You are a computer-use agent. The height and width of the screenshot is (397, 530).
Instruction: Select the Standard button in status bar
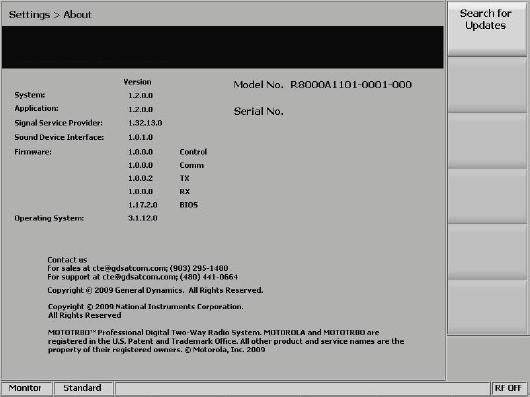click(83, 388)
